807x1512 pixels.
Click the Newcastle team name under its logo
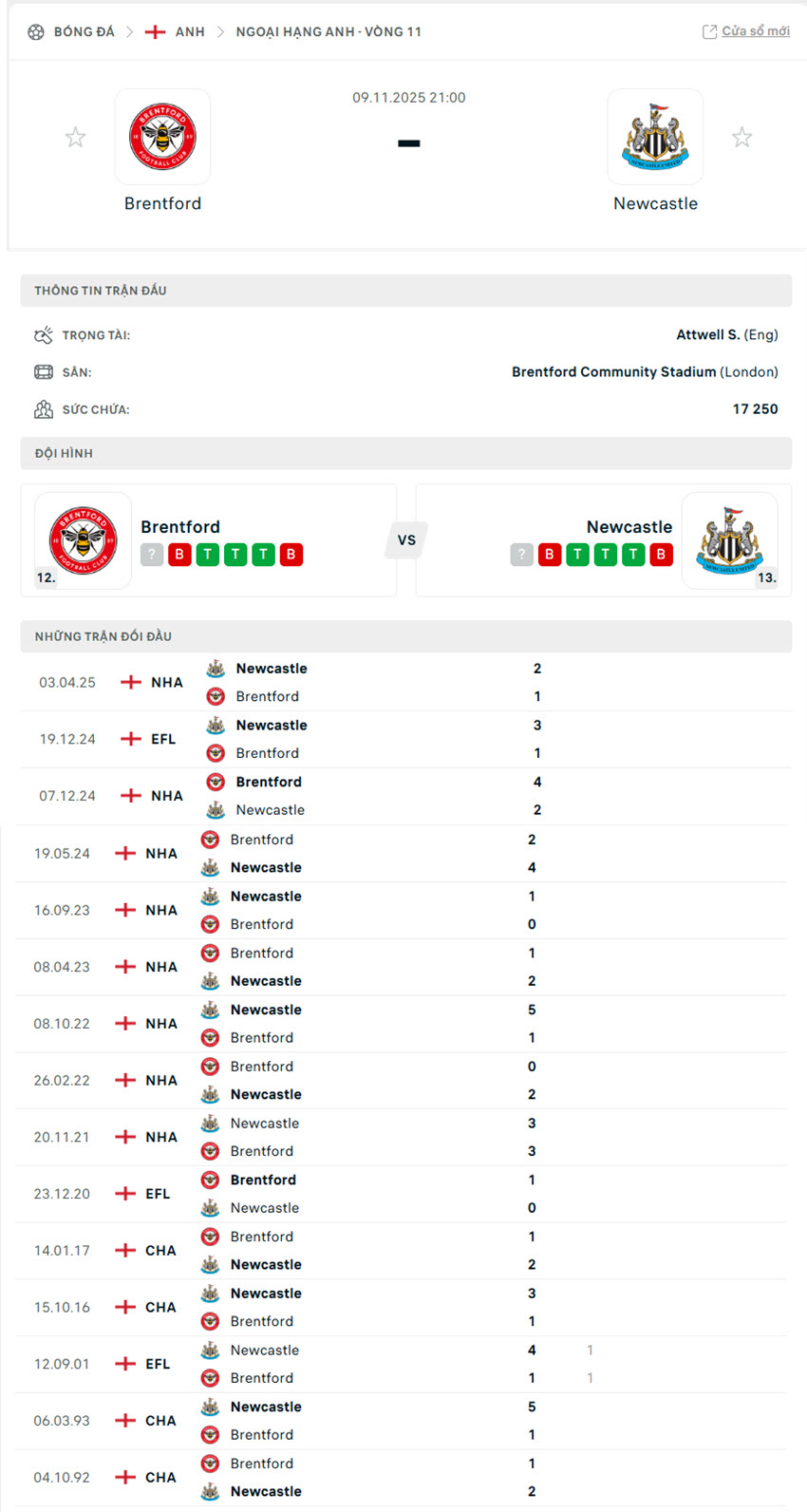(x=656, y=202)
